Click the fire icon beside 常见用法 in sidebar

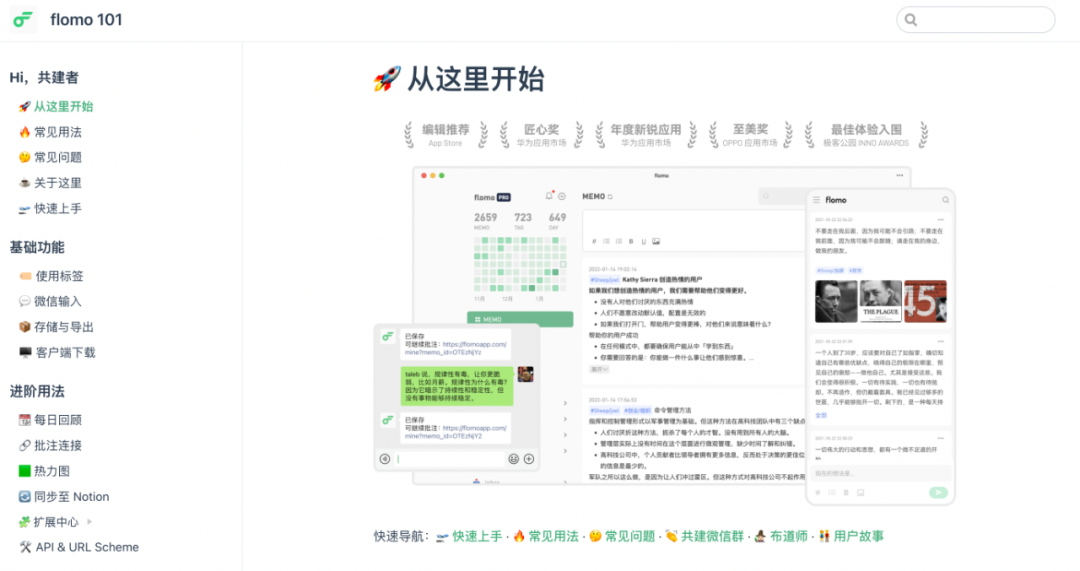(25, 132)
